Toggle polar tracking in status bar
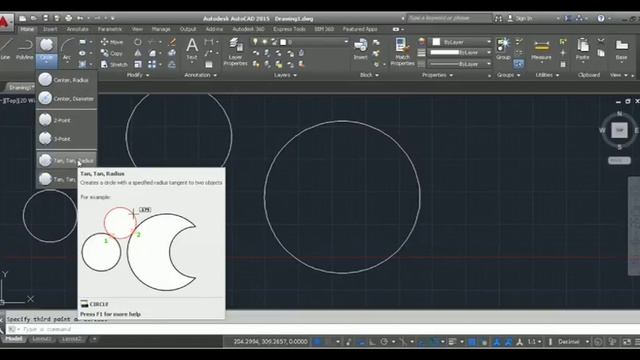This screenshot has width=640, height=360. pyautogui.click(x=384, y=342)
